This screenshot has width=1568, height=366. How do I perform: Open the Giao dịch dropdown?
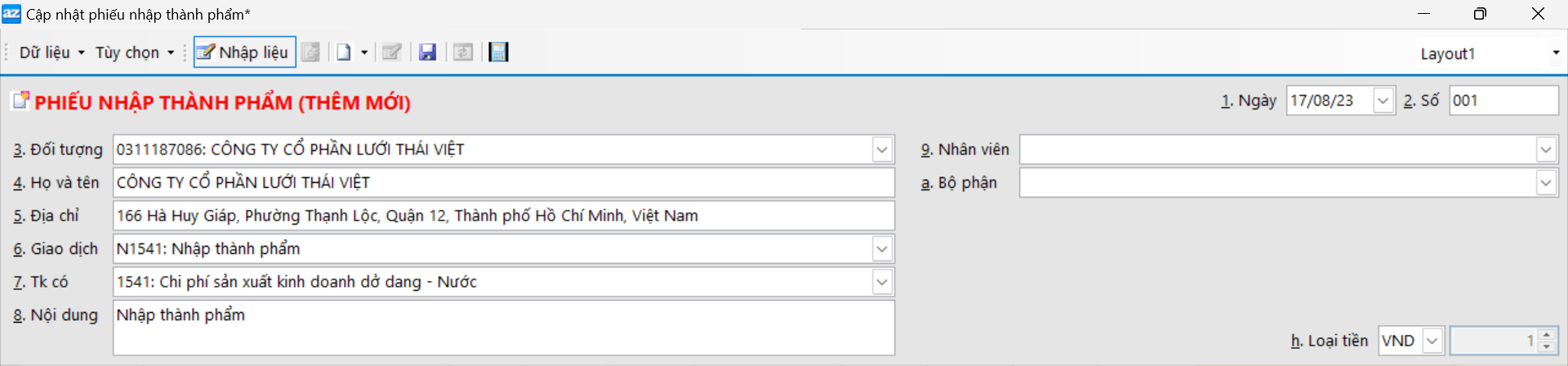click(x=882, y=248)
